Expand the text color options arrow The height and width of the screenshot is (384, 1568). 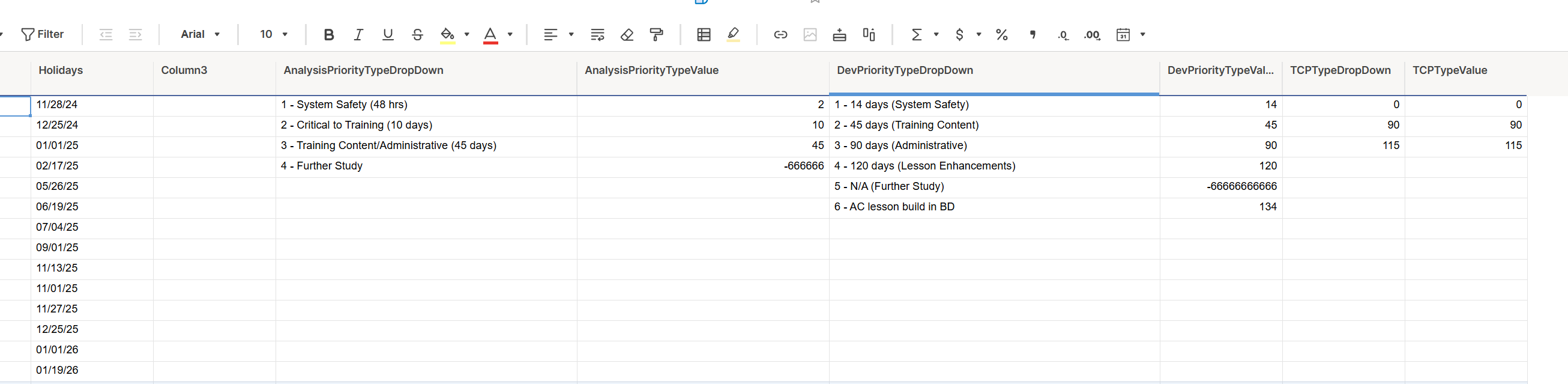coord(510,35)
